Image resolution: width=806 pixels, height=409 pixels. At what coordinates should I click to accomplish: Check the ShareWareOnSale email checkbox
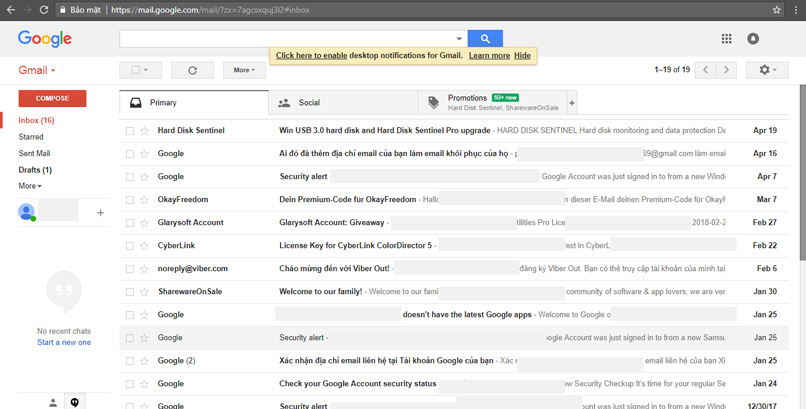[129, 292]
